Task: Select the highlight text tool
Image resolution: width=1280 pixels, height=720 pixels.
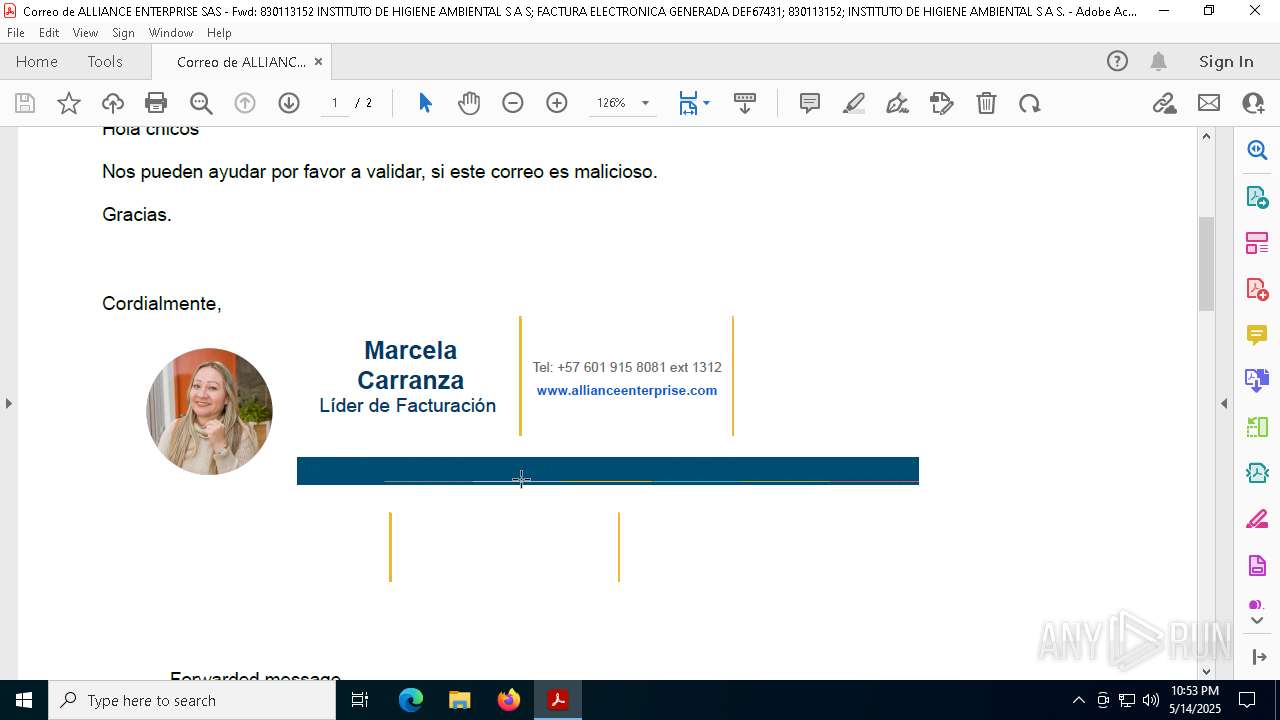Action: click(854, 103)
